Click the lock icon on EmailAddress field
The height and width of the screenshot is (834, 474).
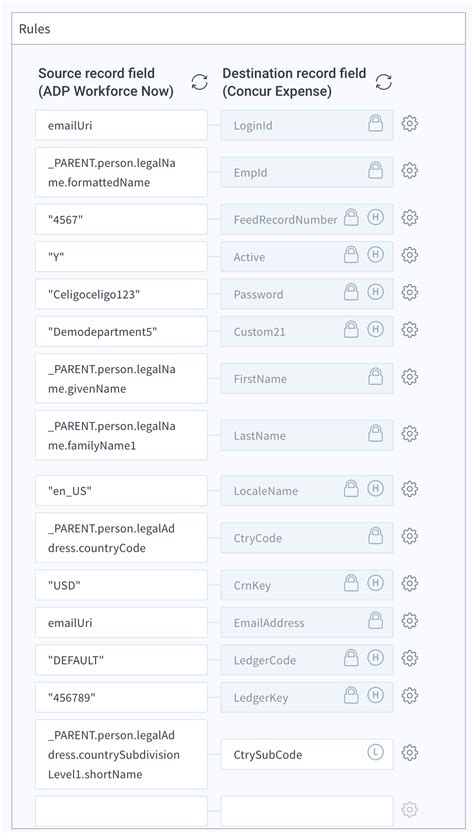(376, 621)
